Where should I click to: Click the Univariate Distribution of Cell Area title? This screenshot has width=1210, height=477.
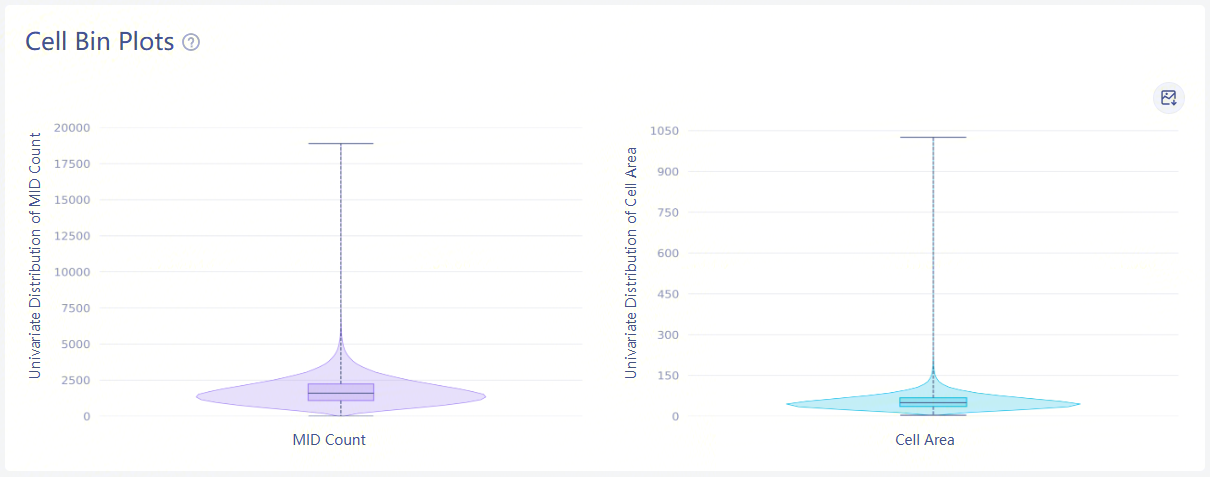click(631, 262)
